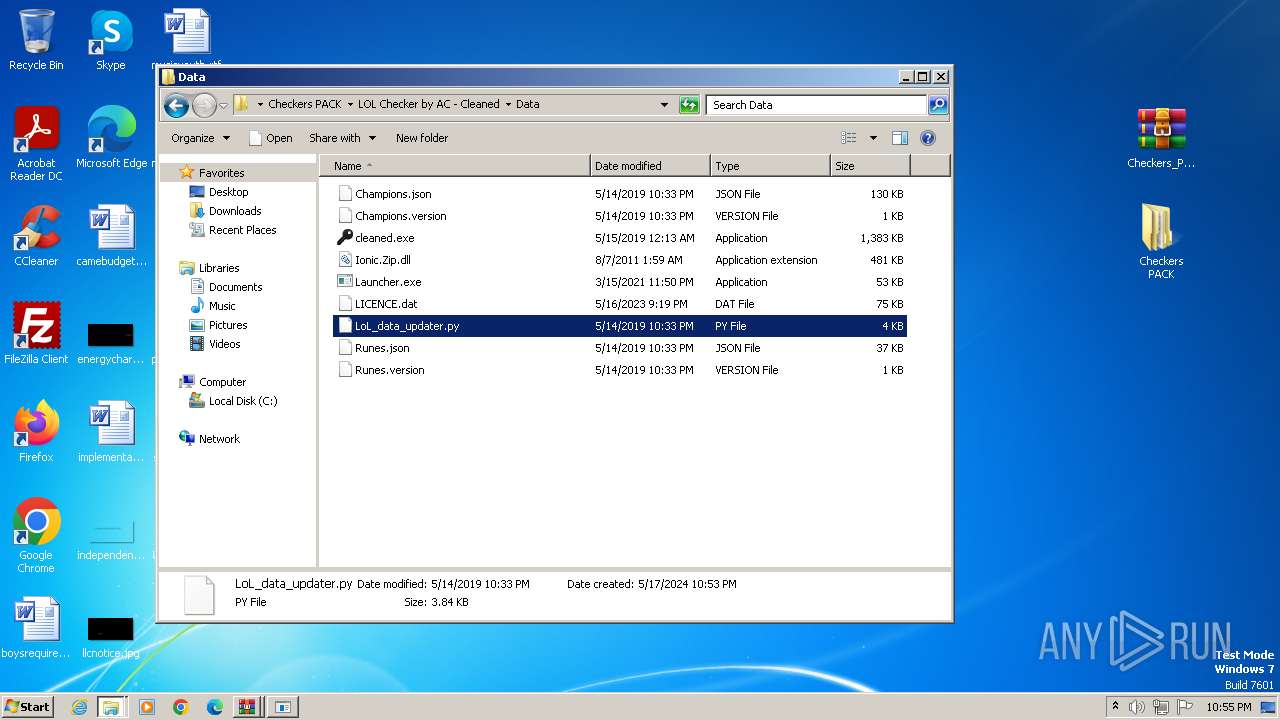Select CCleaner desktop icon
This screenshot has width=1280, height=720.
(x=36, y=237)
